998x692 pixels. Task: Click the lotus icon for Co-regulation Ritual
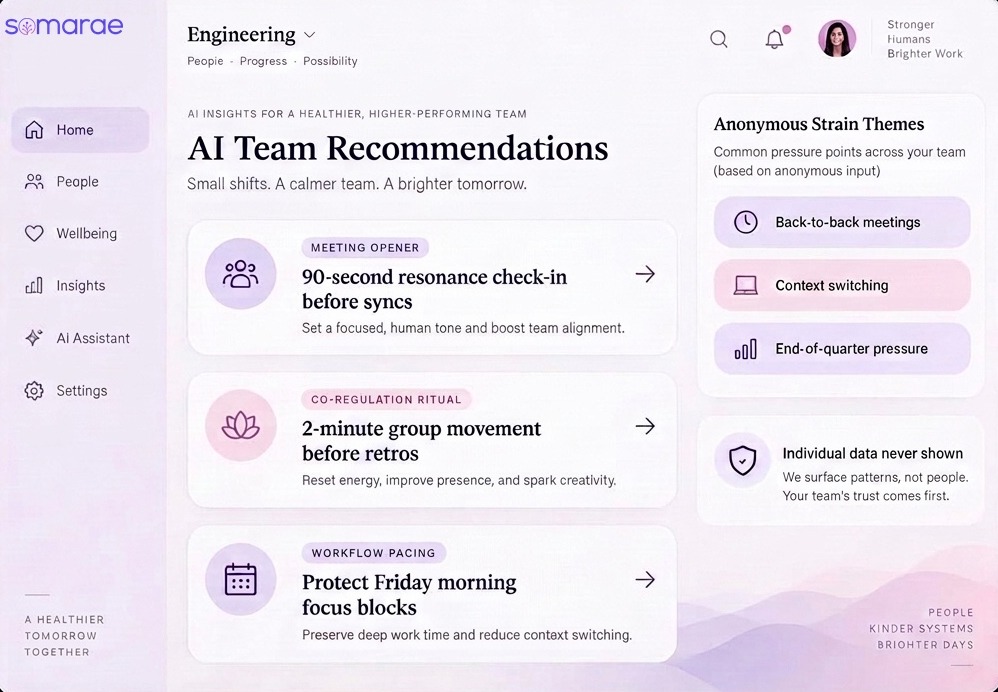pos(240,426)
